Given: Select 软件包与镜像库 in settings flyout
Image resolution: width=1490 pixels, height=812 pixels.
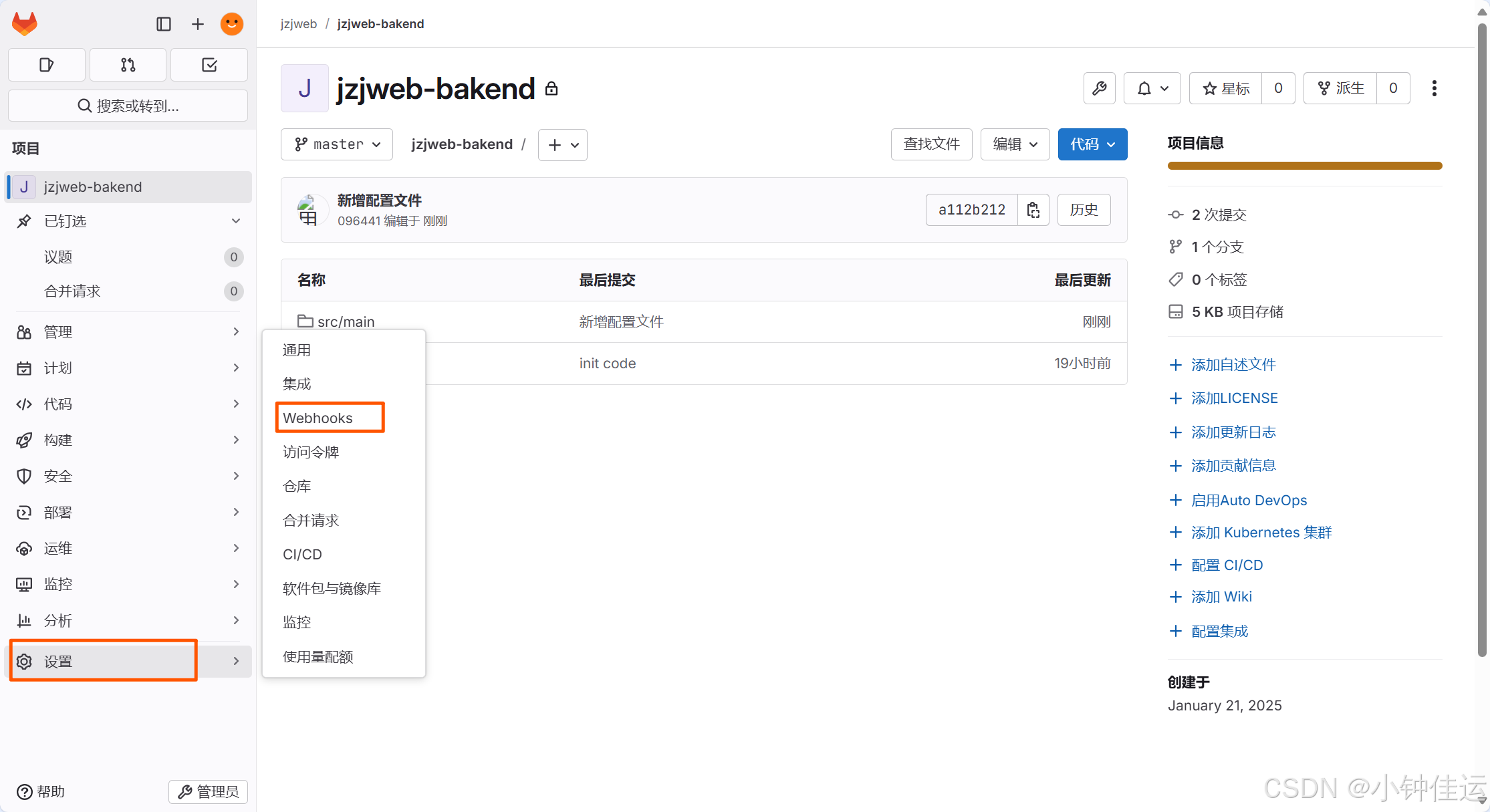Looking at the screenshot, I should tap(344, 588).
